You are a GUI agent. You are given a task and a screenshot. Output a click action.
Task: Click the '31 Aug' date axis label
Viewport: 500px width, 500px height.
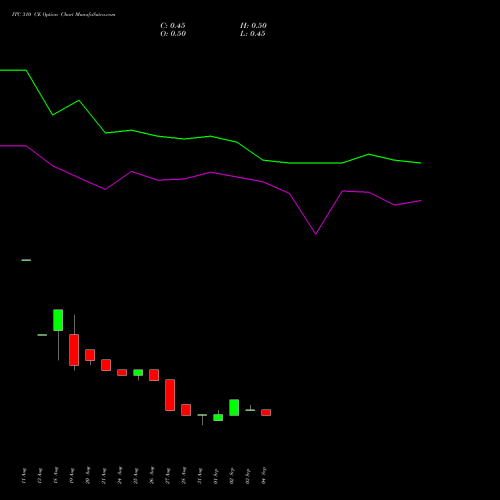tap(200, 476)
